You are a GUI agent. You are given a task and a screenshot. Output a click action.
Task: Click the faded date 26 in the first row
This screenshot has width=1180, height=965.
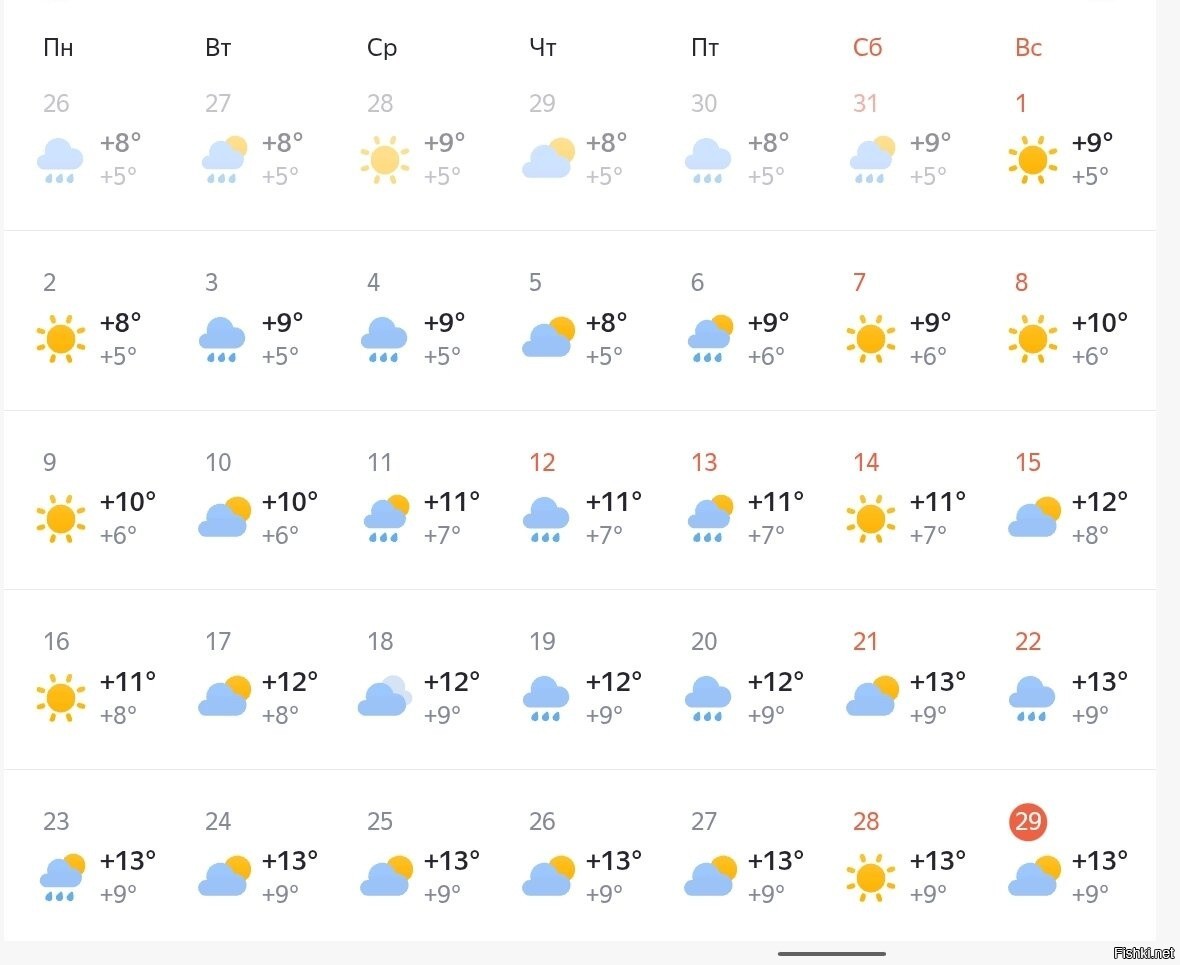[x=56, y=103]
